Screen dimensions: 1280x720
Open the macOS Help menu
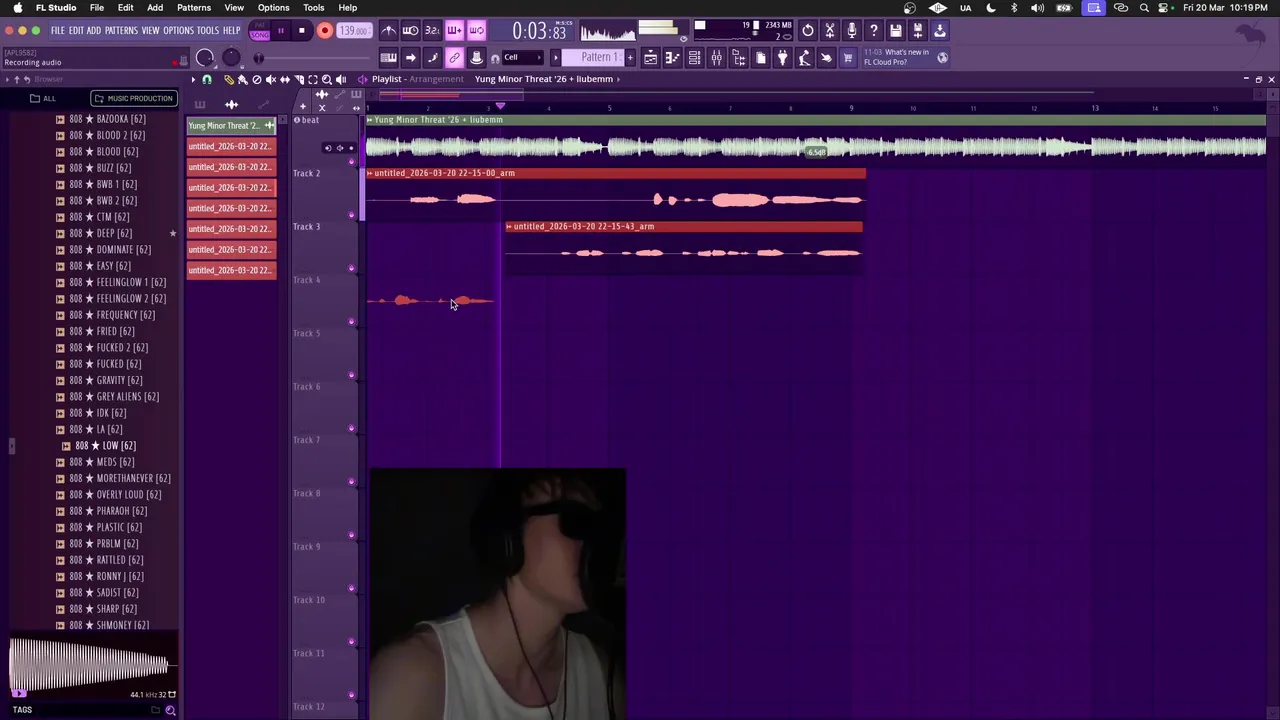[348, 8]
